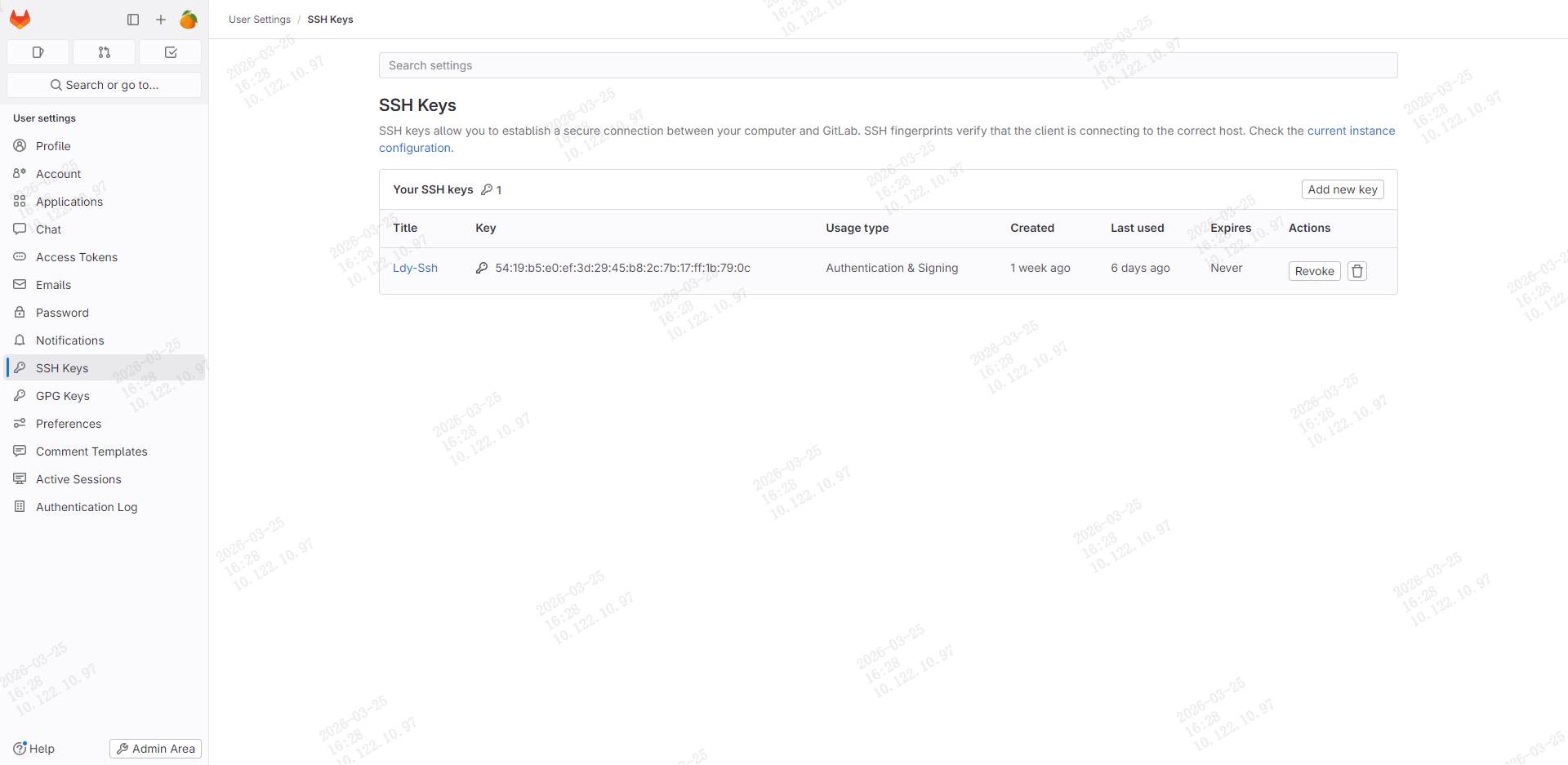1568x765 pixels.
Task: Click the Access Tokens icon
Action: click(x=20, y=256)
